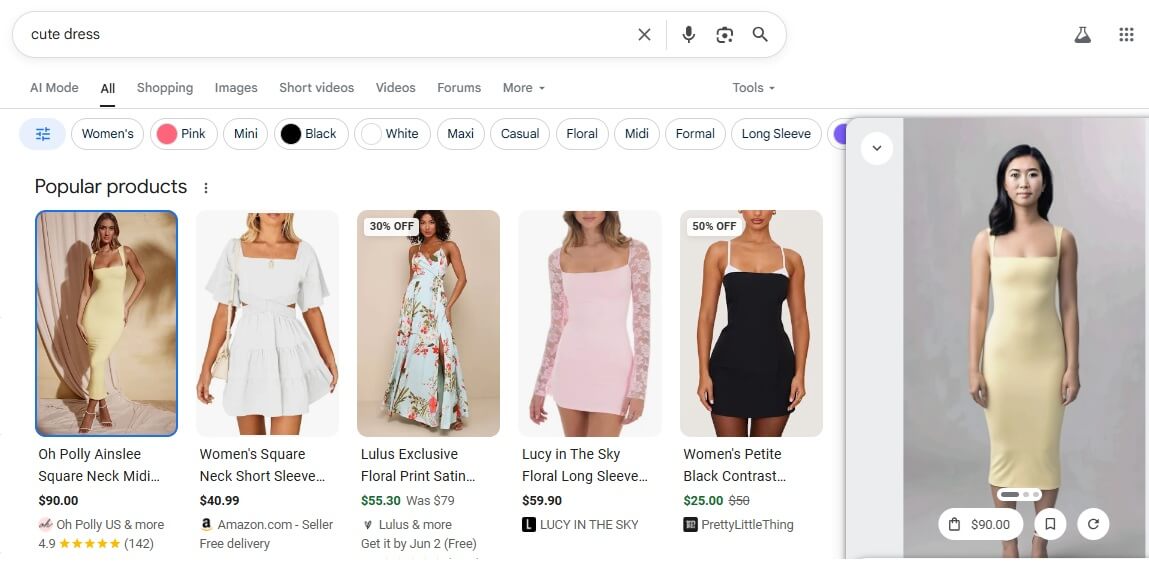Refresh the try-on image
Screen dimensions: 1149x572
pyautogui.click(x=1093, y=524)
